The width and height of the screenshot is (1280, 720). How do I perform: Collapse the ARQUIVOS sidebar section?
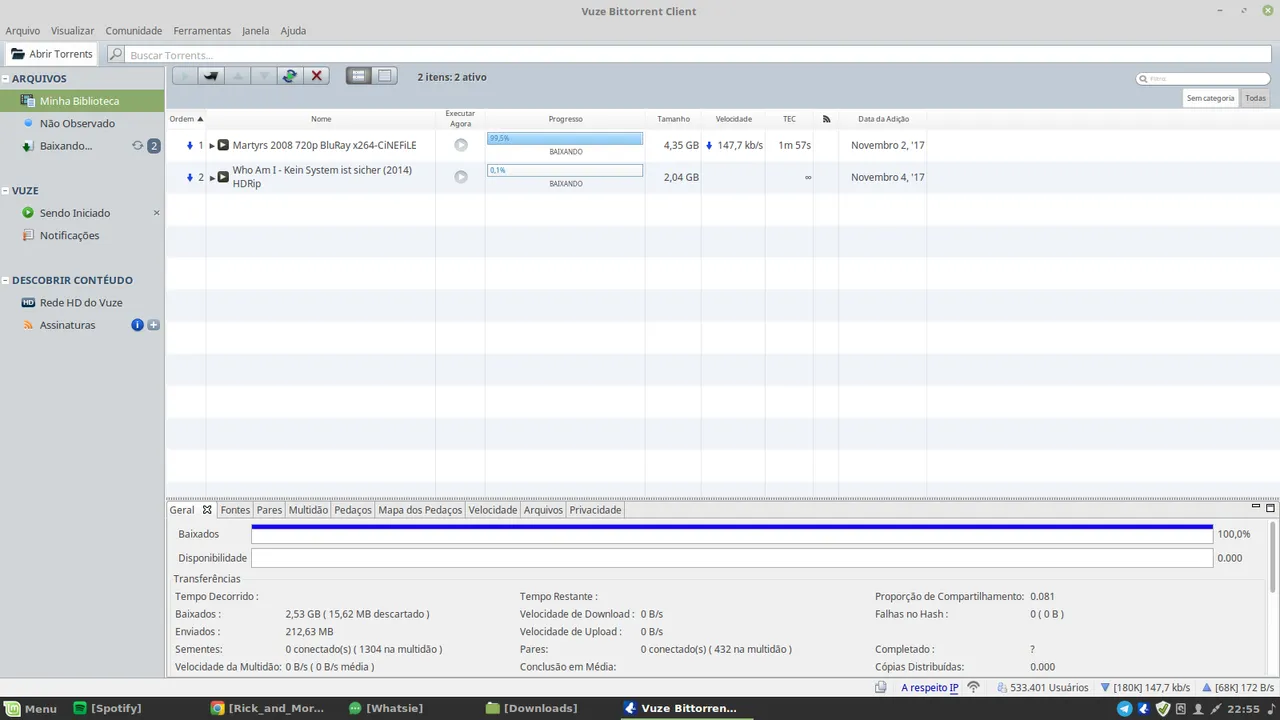tap(5, 79)
